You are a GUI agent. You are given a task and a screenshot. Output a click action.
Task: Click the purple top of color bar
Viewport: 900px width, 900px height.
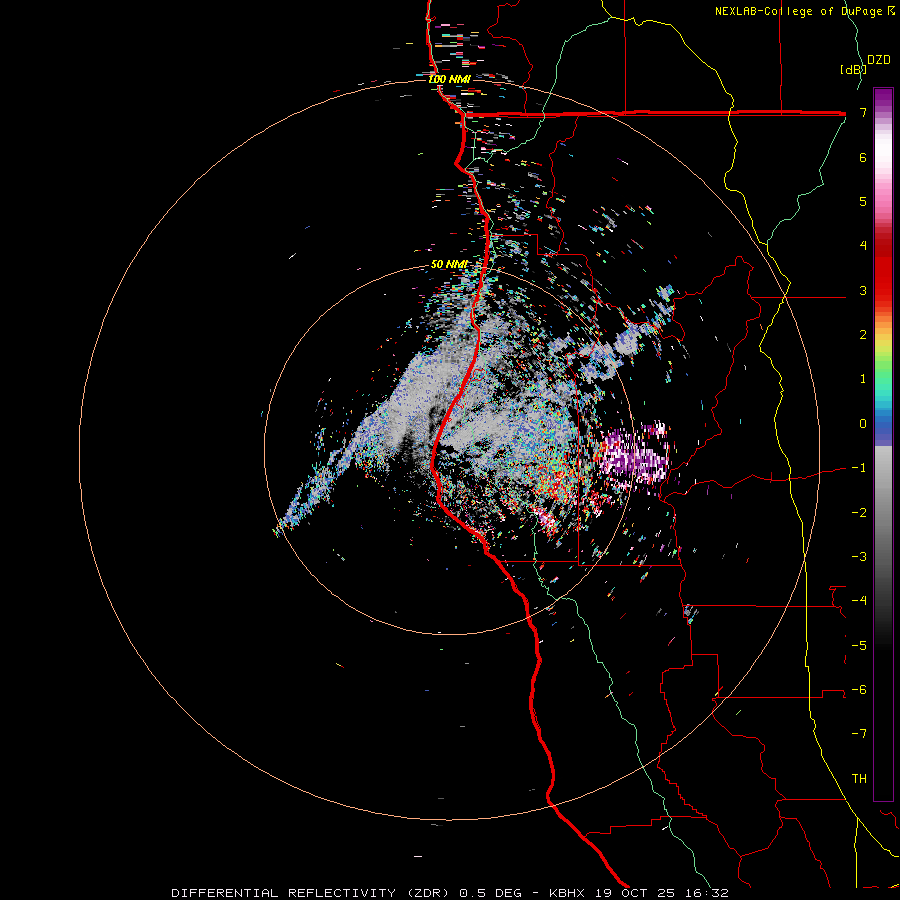[883, 99]
